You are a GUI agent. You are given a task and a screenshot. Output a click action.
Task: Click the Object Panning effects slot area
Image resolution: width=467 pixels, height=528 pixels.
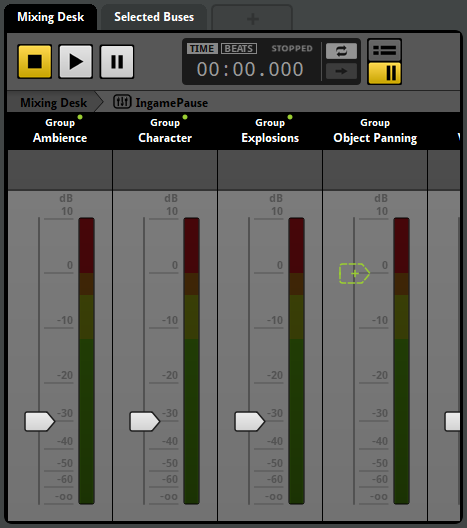click(x=375, y=170)
